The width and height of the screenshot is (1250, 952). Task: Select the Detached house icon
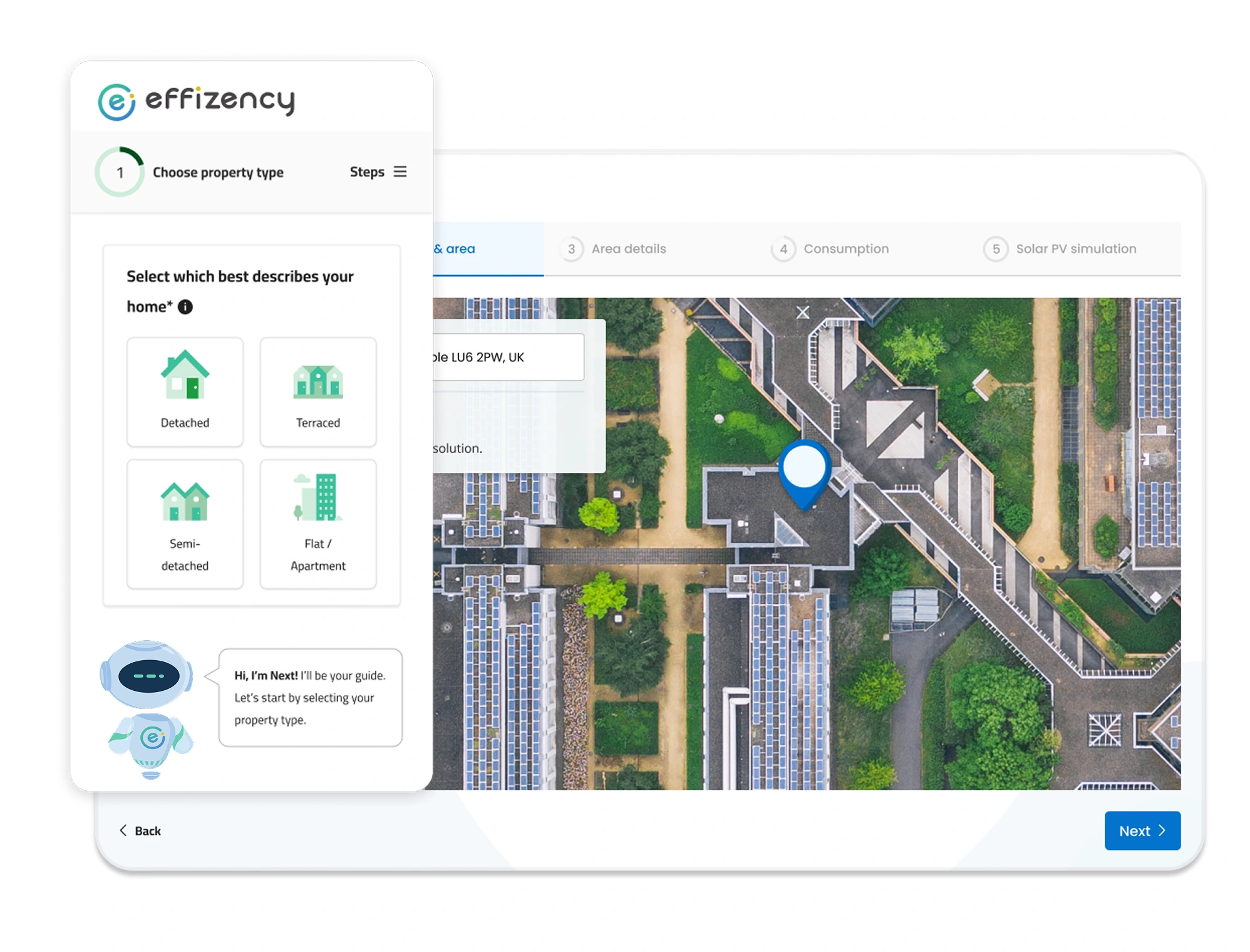click(x=185, y=375)
